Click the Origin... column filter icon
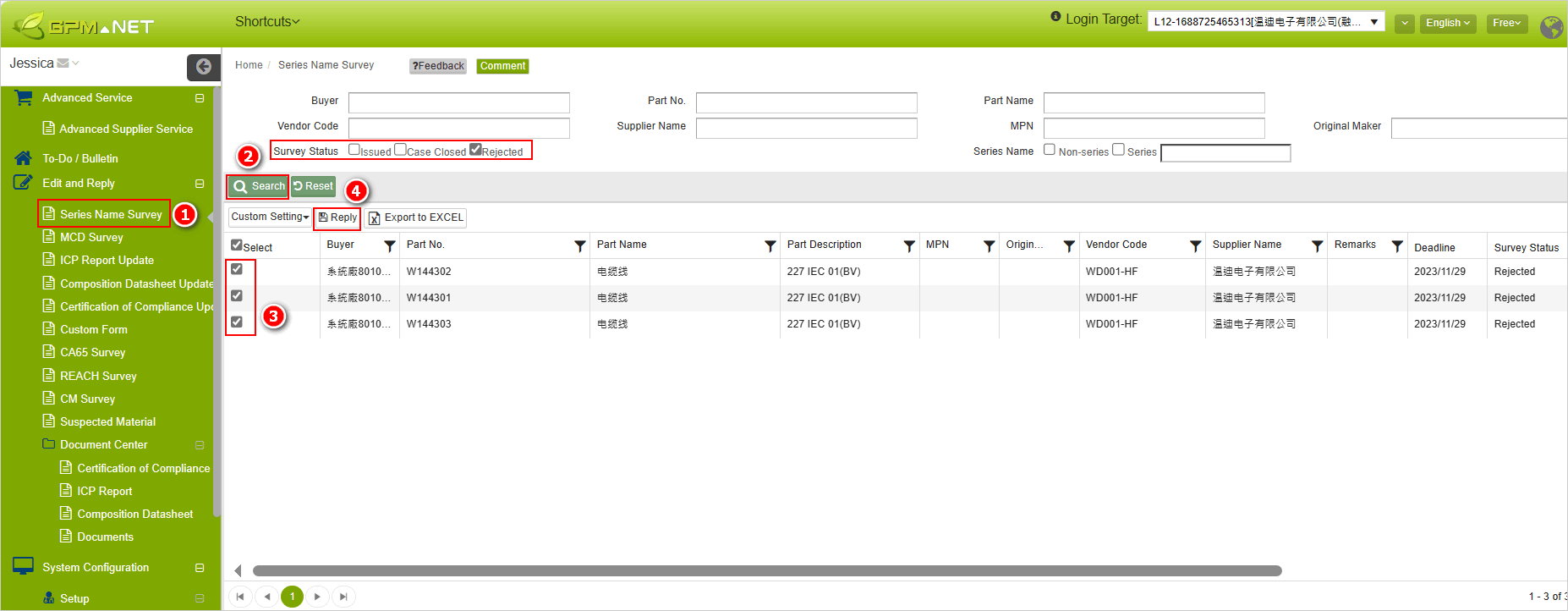Image resolution: width=1568 pixels, height=611 pixels. point(1069,246)
